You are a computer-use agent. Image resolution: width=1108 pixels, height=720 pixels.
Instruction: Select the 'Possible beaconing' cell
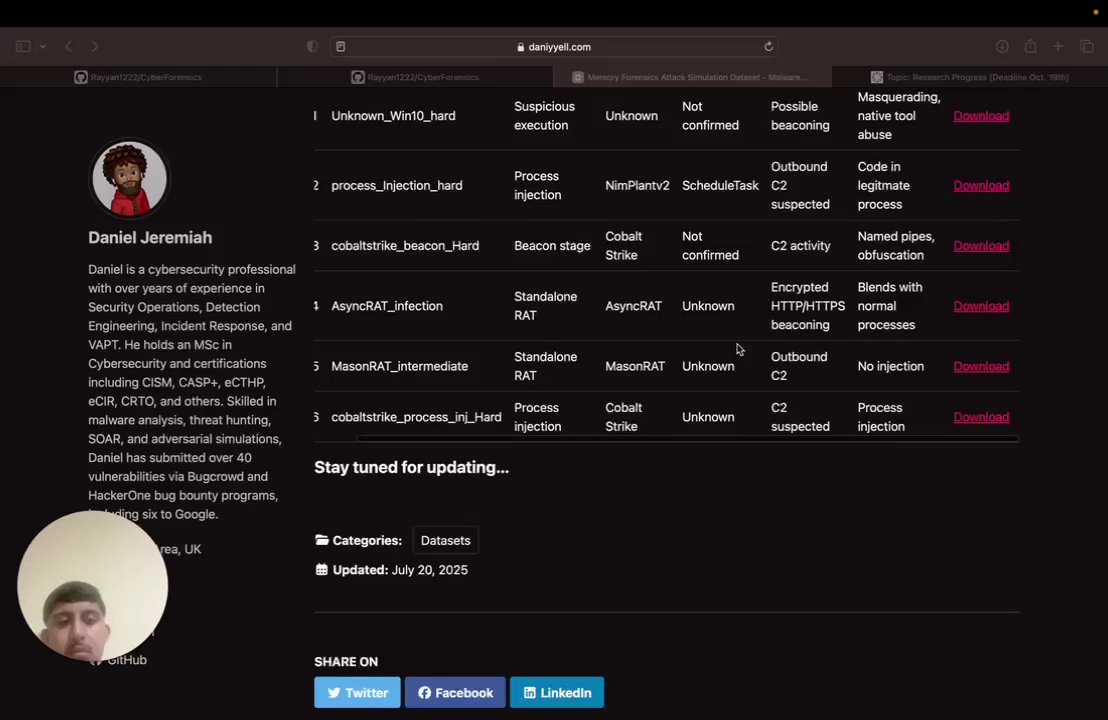pyautogui.click(x=800, y=116)
